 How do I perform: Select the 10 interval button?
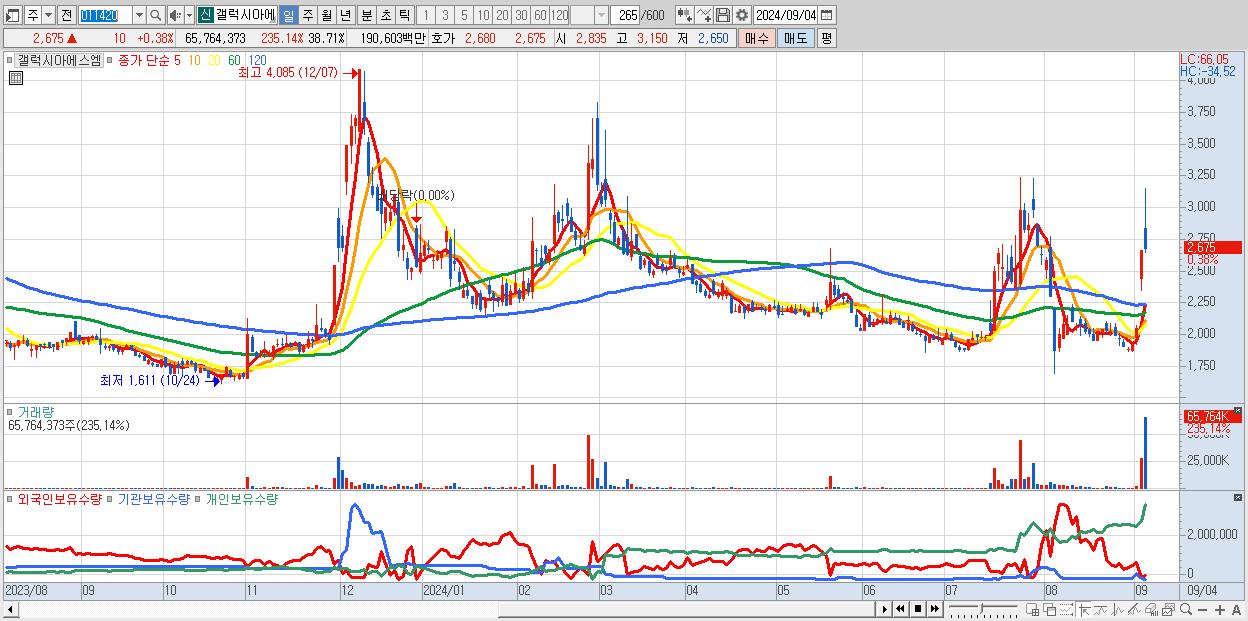click(x=483, y=15)
